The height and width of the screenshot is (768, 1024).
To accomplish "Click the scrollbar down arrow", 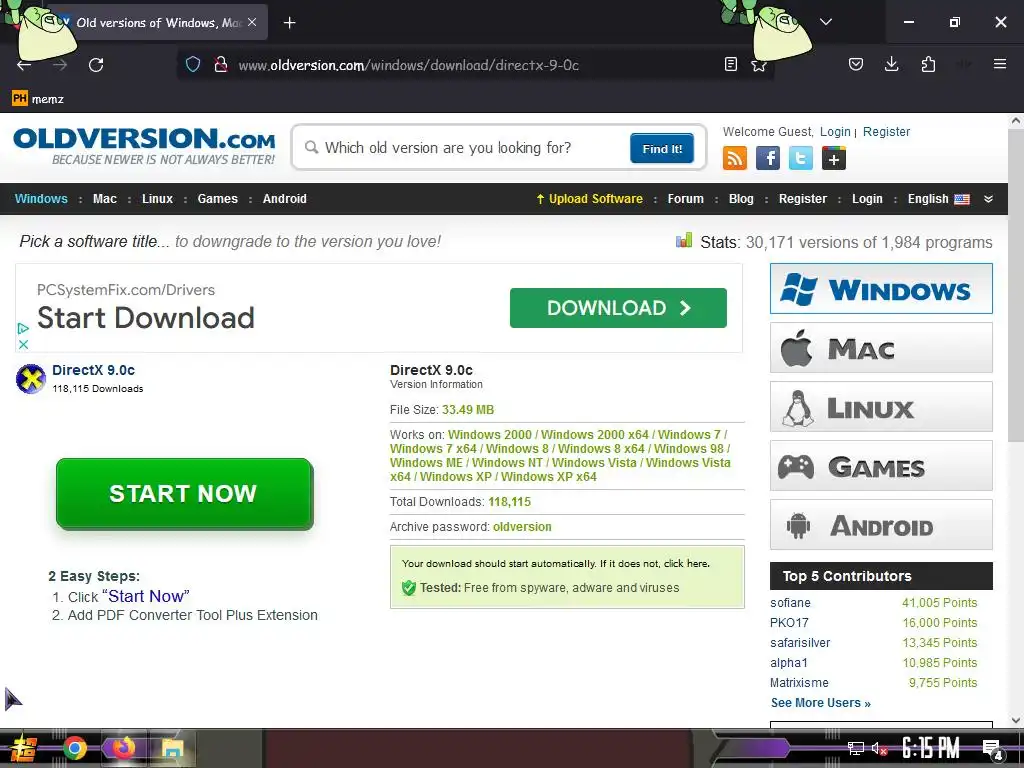I will (1016, 720).
